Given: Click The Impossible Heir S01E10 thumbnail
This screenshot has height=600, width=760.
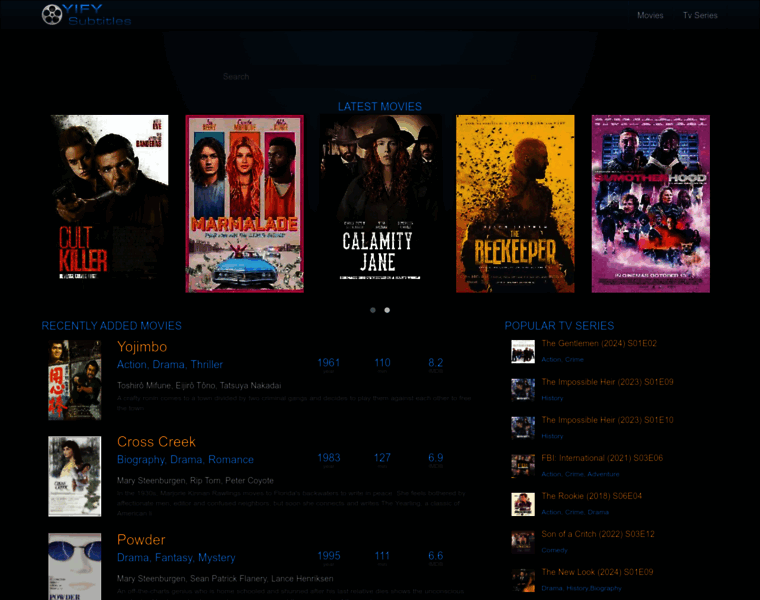Looking at the screenshot, I should tap(523, 428).
